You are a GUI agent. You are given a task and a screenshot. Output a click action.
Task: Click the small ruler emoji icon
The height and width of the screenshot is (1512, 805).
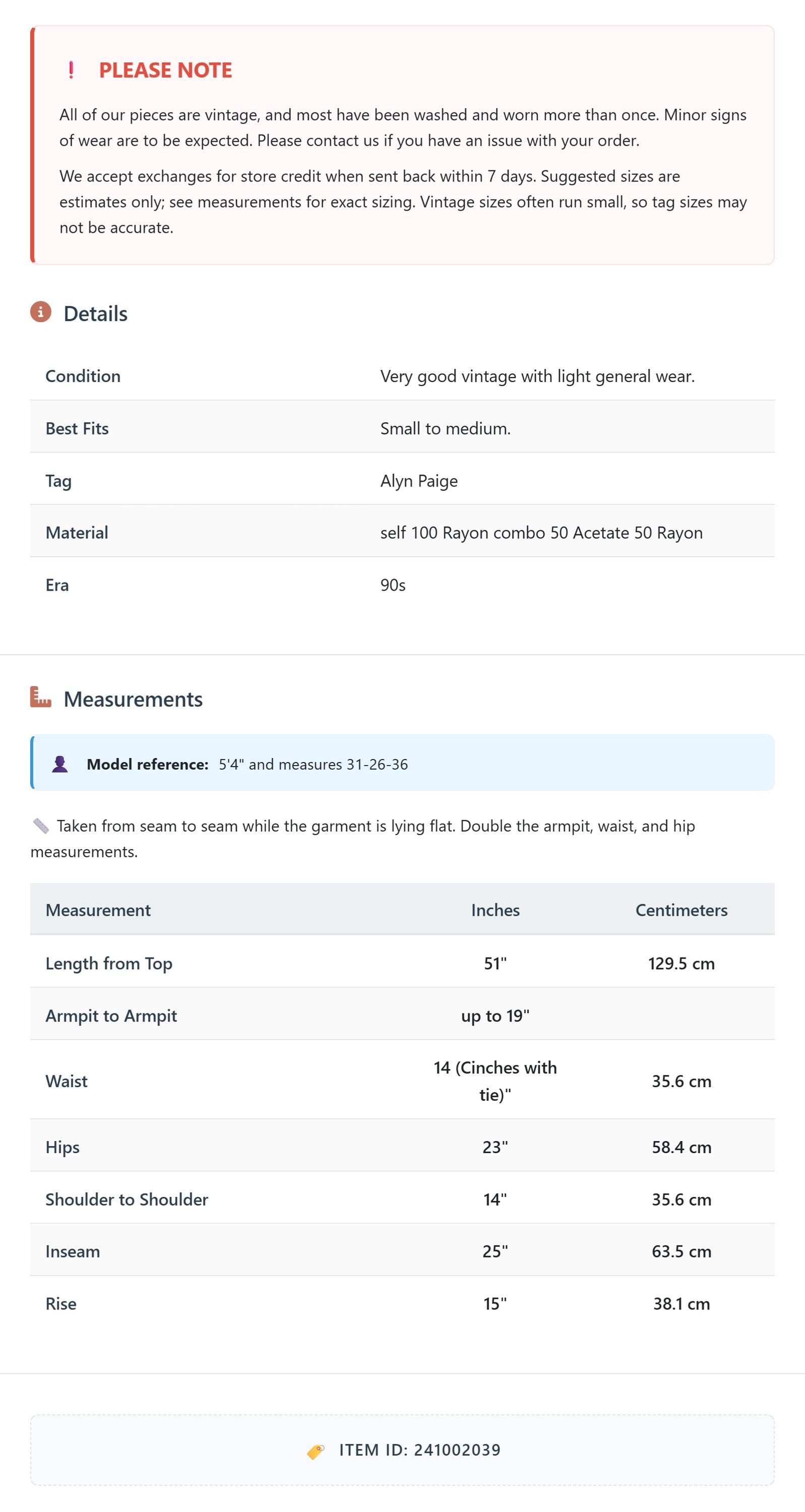pyautogui.click(x=40, y=826)
